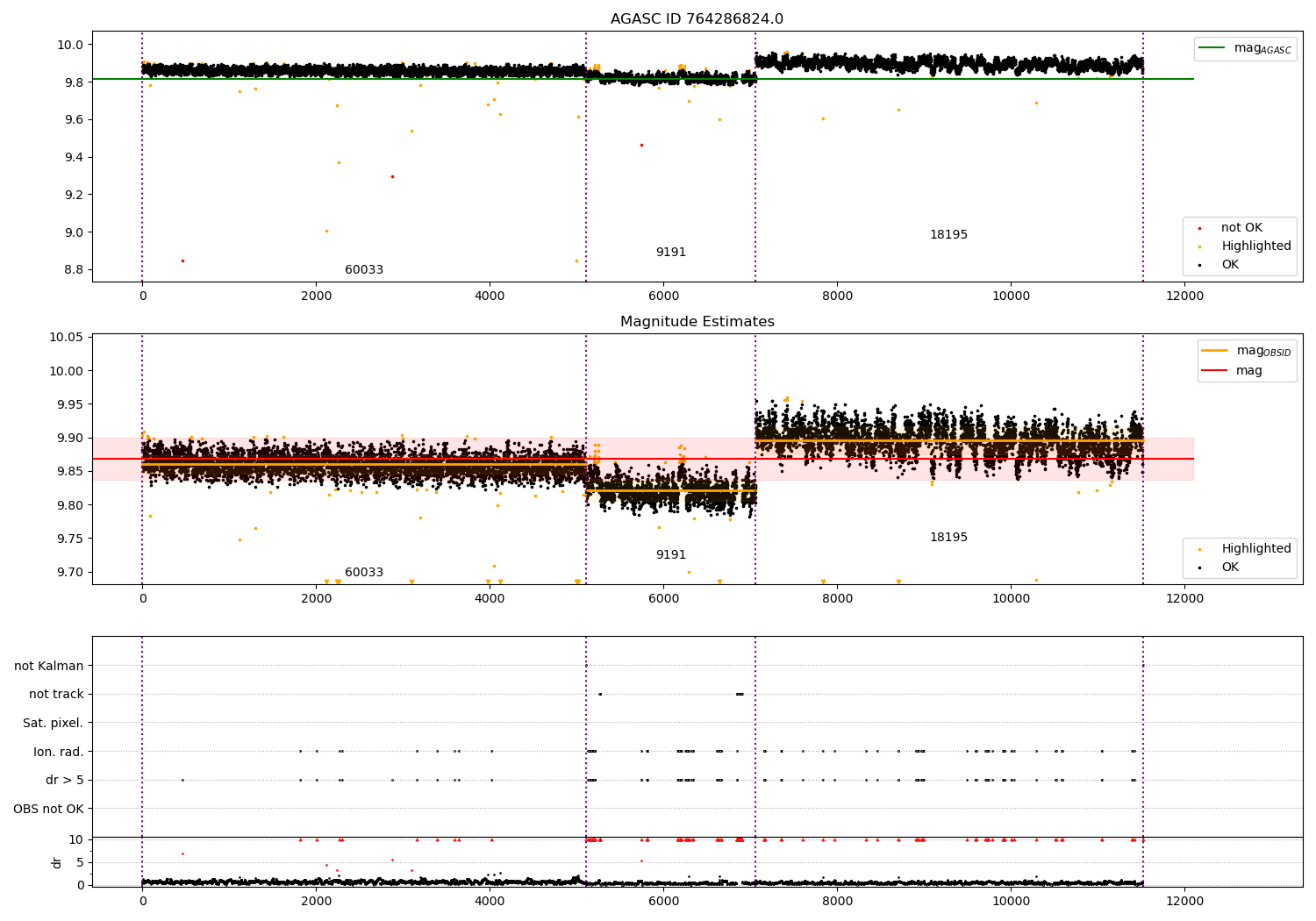Image resolution: width=1316 pixels, height=921 pixels.
Task: Select the mag OBSID legend entry
Action: (1247, 351)
